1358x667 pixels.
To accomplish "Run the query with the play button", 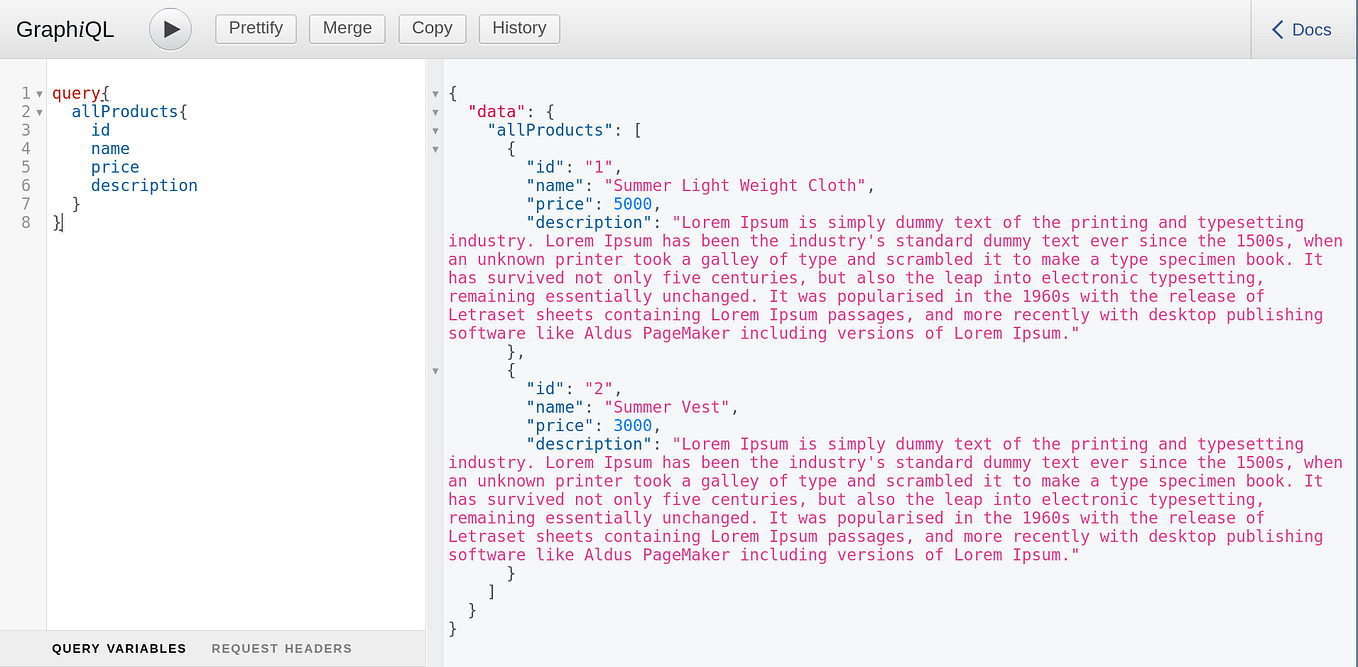I will click(170, 29).
